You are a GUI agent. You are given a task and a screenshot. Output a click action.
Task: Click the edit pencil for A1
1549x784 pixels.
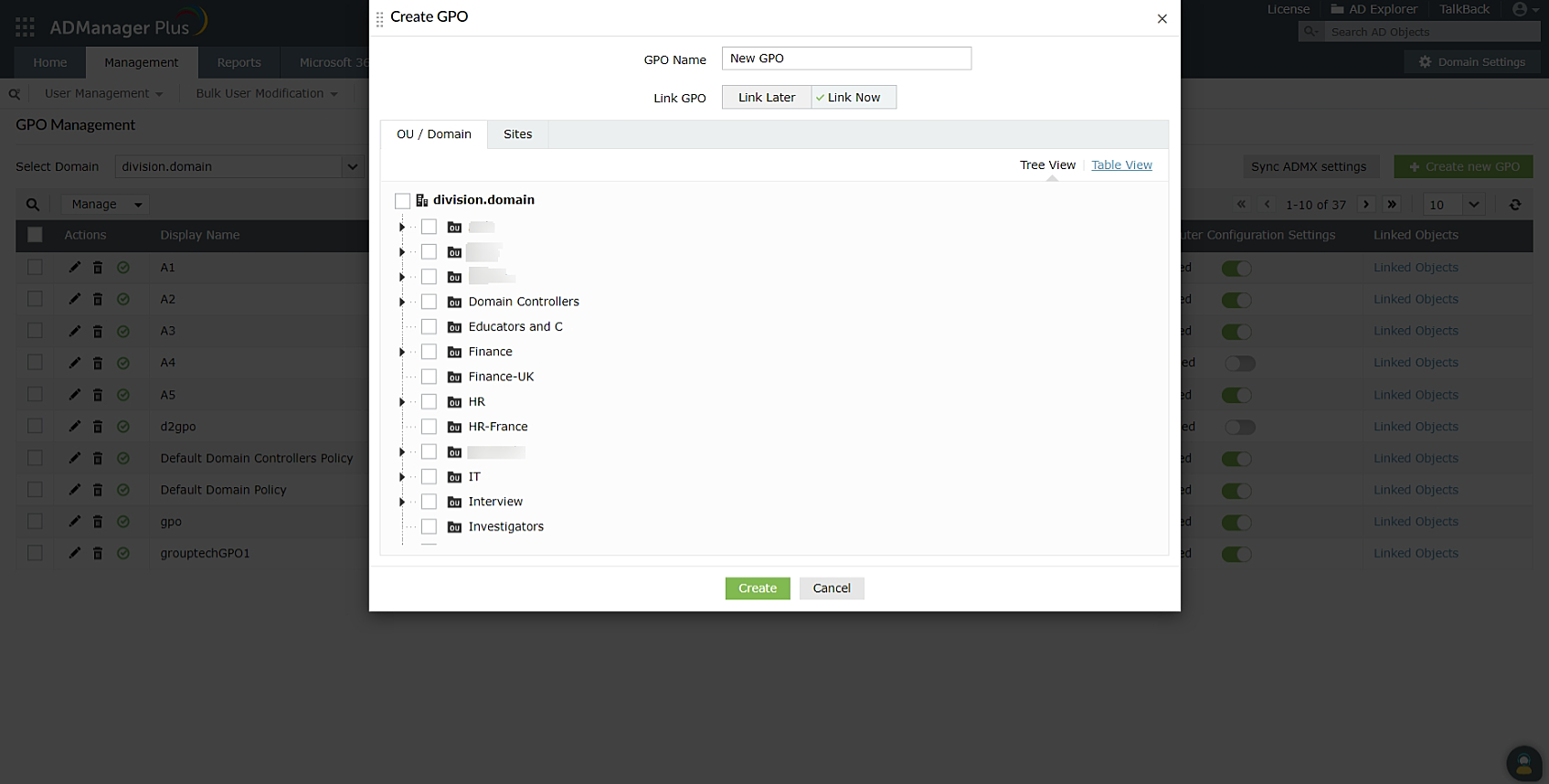point(75,268)
